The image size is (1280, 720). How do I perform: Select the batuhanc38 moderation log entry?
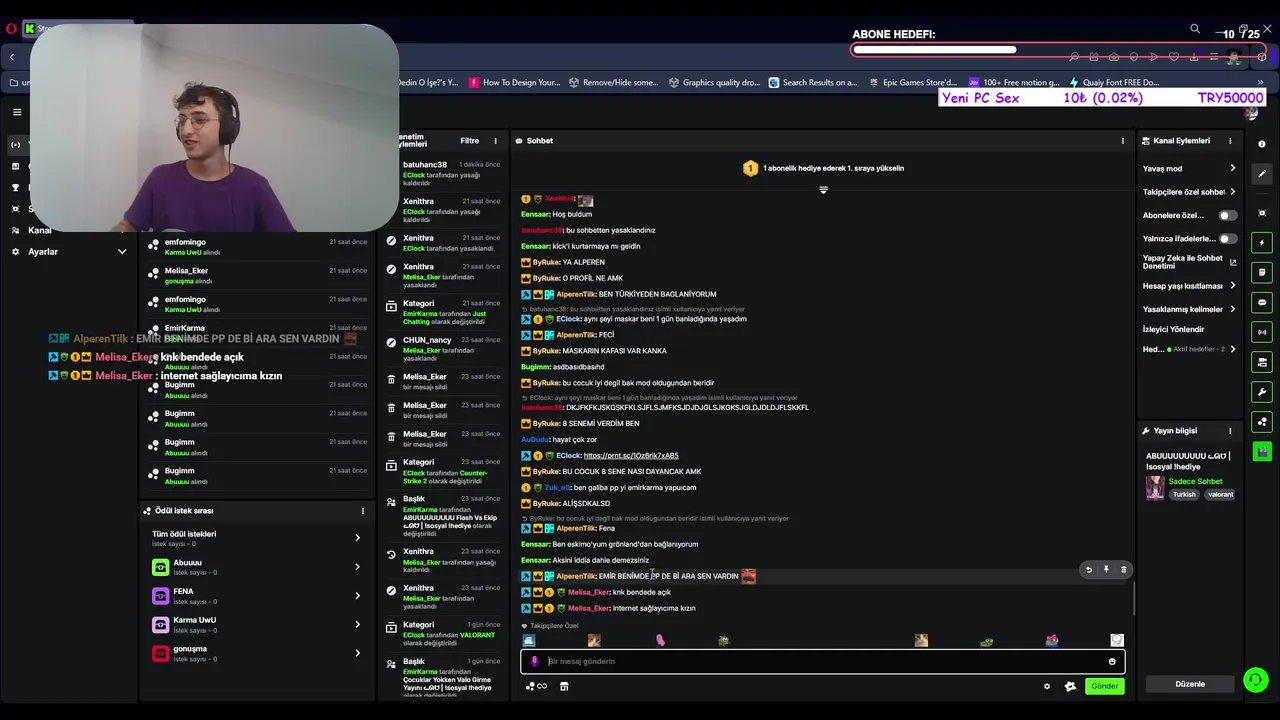(x=443, y=174)
